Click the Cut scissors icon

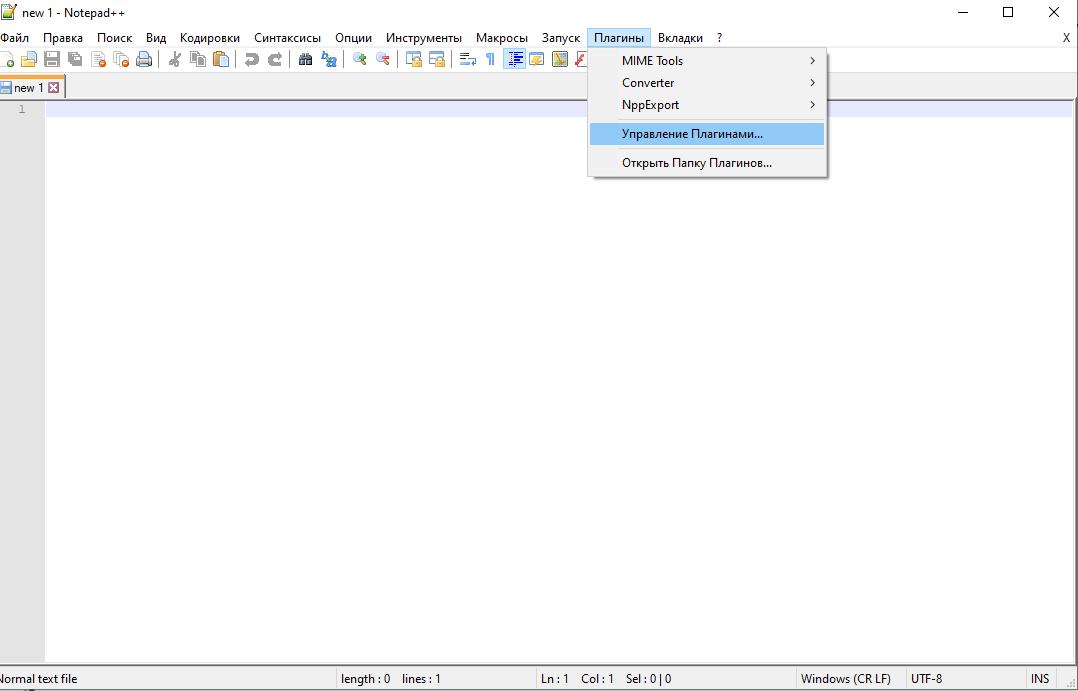click(174, 60)
